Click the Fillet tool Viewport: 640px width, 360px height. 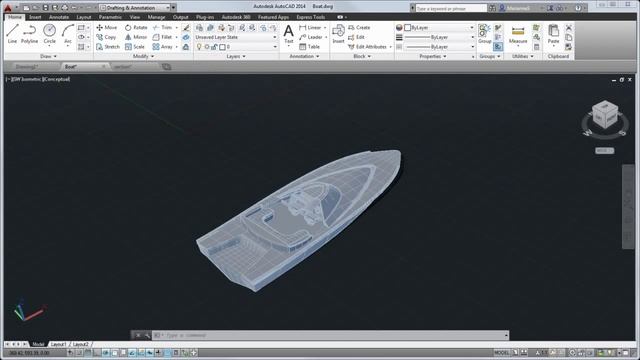click(x=162, y=37)
